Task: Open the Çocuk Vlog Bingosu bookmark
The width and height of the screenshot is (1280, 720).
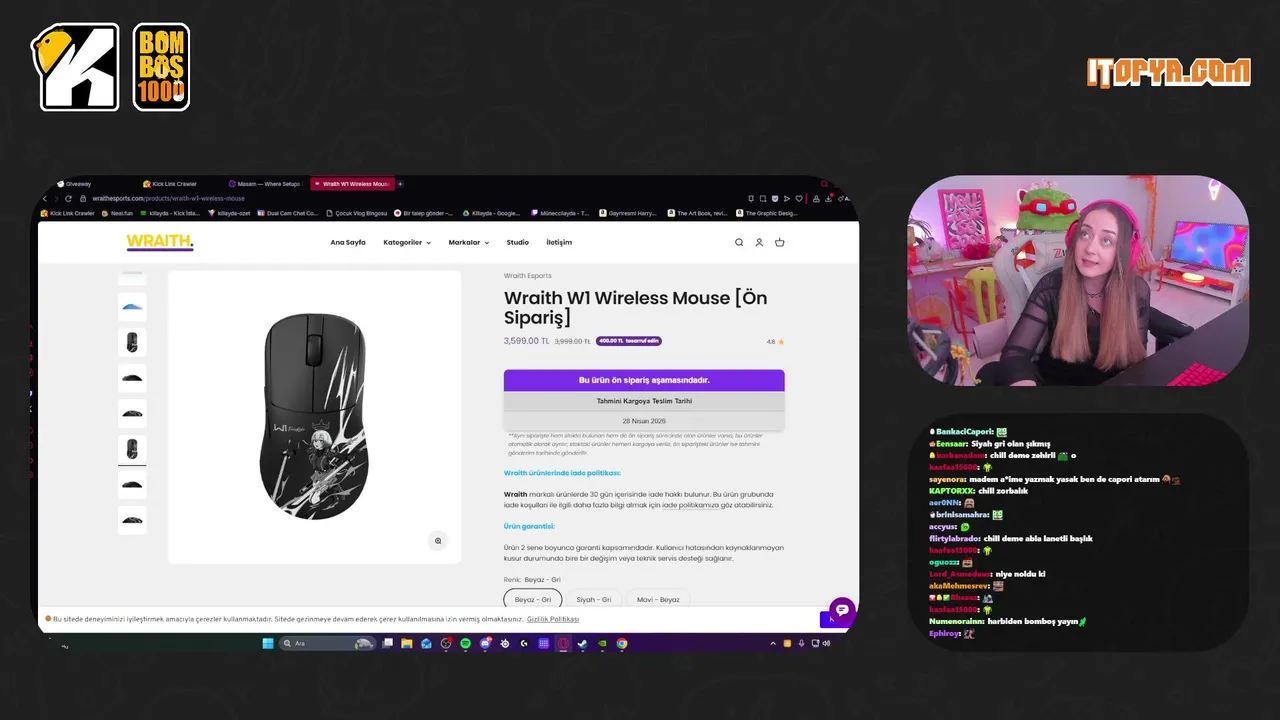Action: 355,213
